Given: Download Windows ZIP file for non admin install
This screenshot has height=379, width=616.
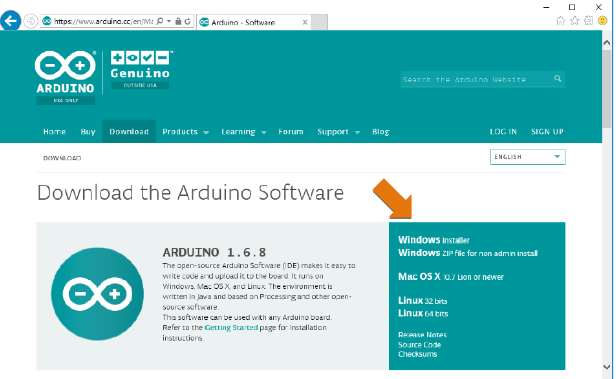Looking at the screenshot, I should 468,253.
